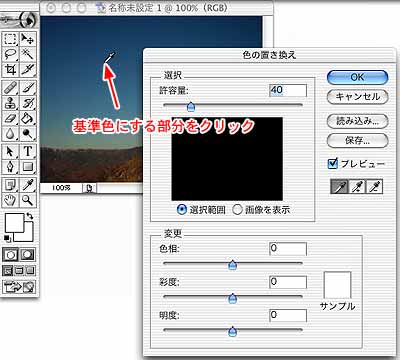Select the Pen tool

pos(10,167)
